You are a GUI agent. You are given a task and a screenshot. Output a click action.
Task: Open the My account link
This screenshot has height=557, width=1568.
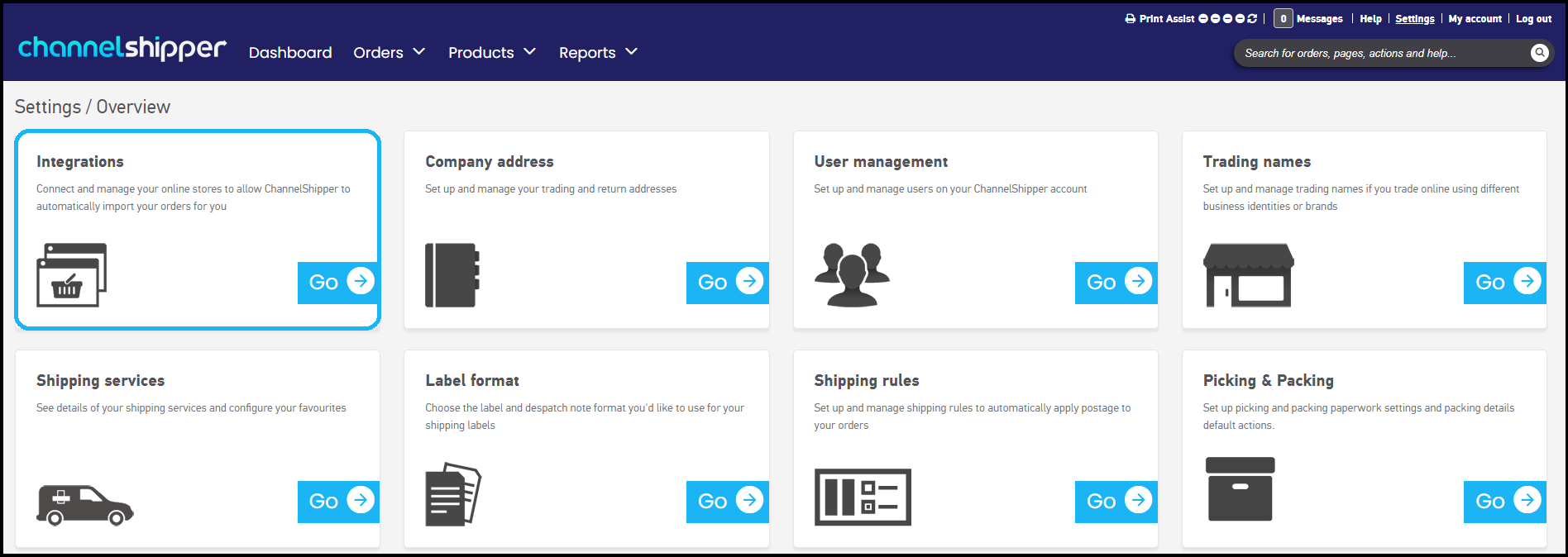[1475, 18]
